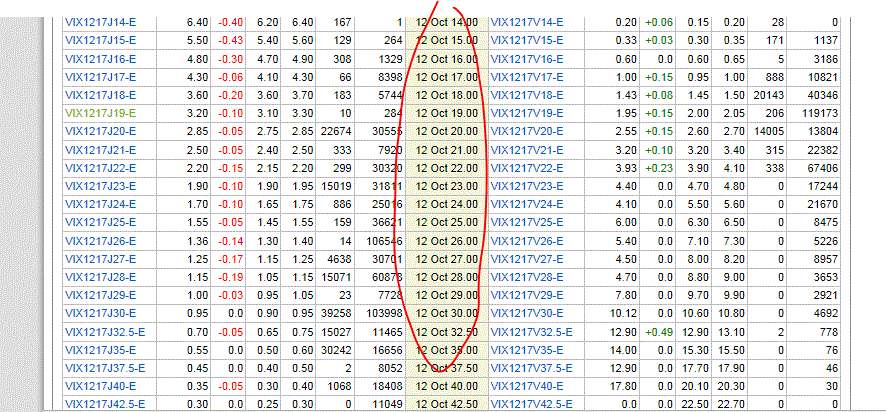Select the 12 Oct 25.00 strike cell
886x412 pixels.
pyautogui.click(x=447, y=223)
